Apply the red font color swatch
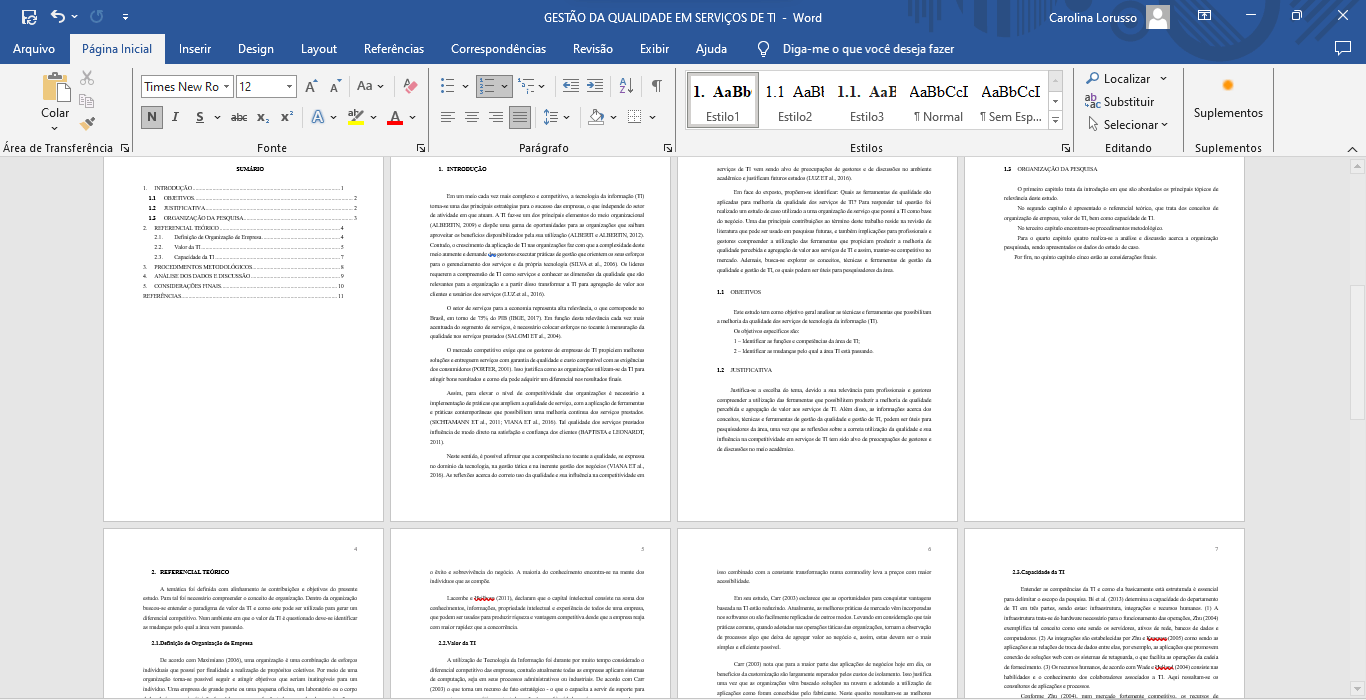This screenshot has height=700, width=1366. click(395, 117)
